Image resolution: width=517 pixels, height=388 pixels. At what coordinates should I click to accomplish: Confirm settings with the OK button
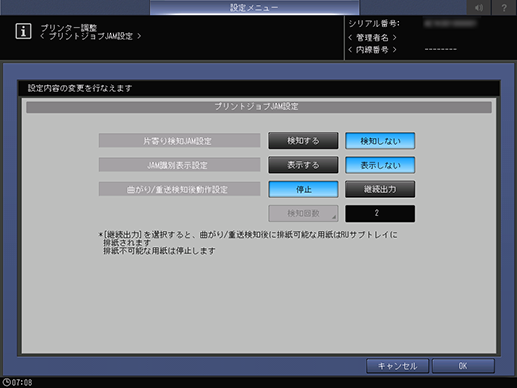point(463,366)
